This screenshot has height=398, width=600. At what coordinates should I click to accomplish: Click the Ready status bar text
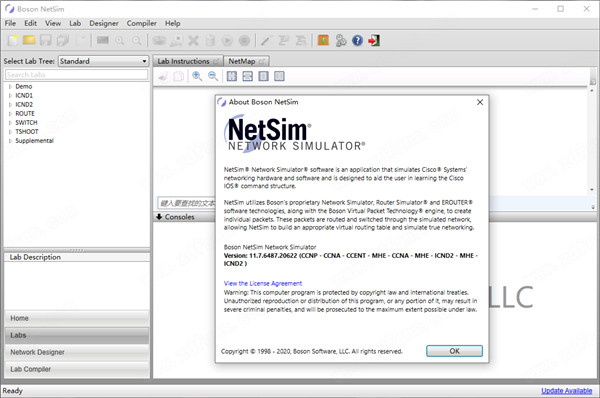tap(13, 391)
